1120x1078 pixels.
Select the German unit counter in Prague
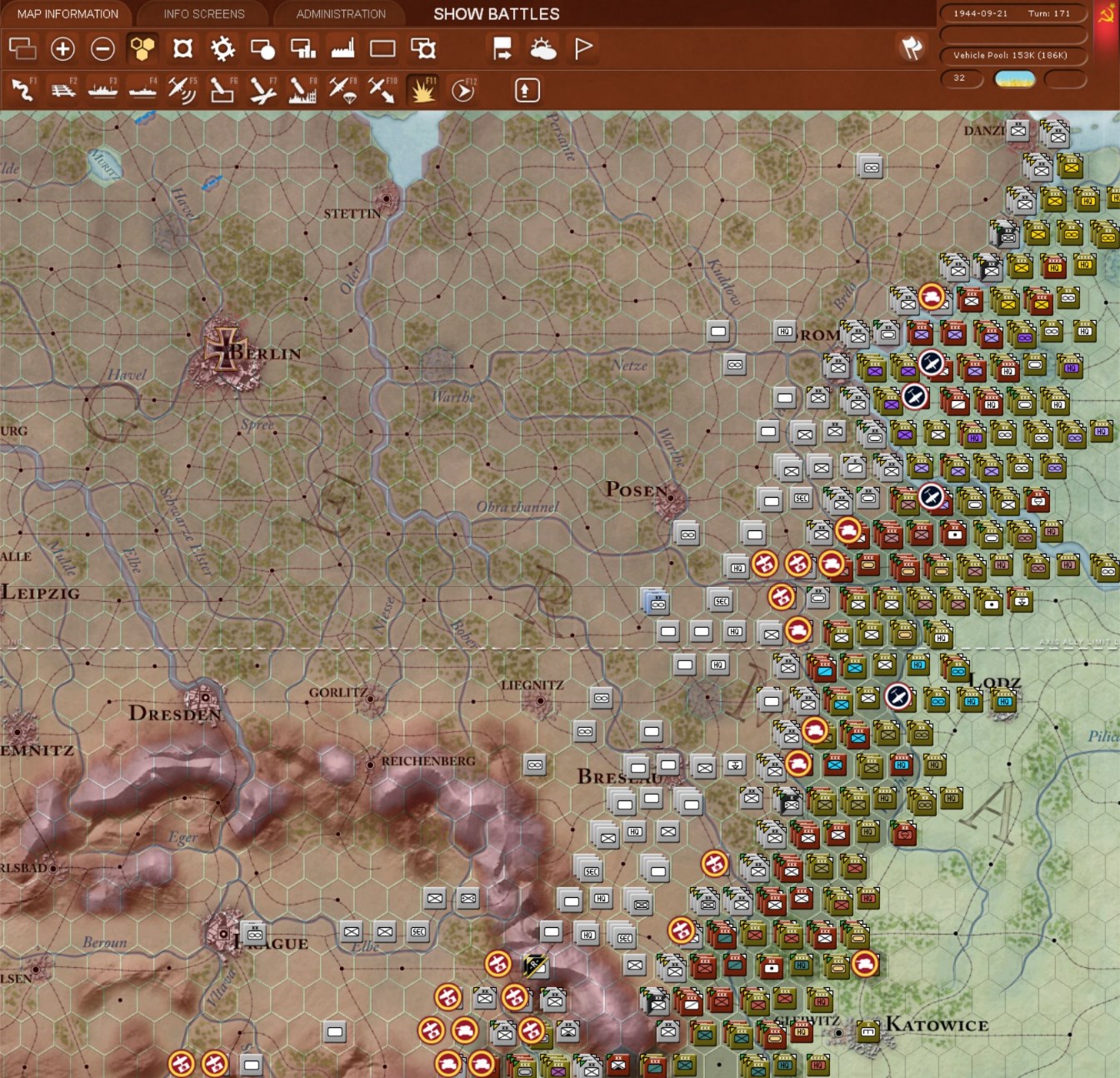pyautogui.click(x=255, y=933)
